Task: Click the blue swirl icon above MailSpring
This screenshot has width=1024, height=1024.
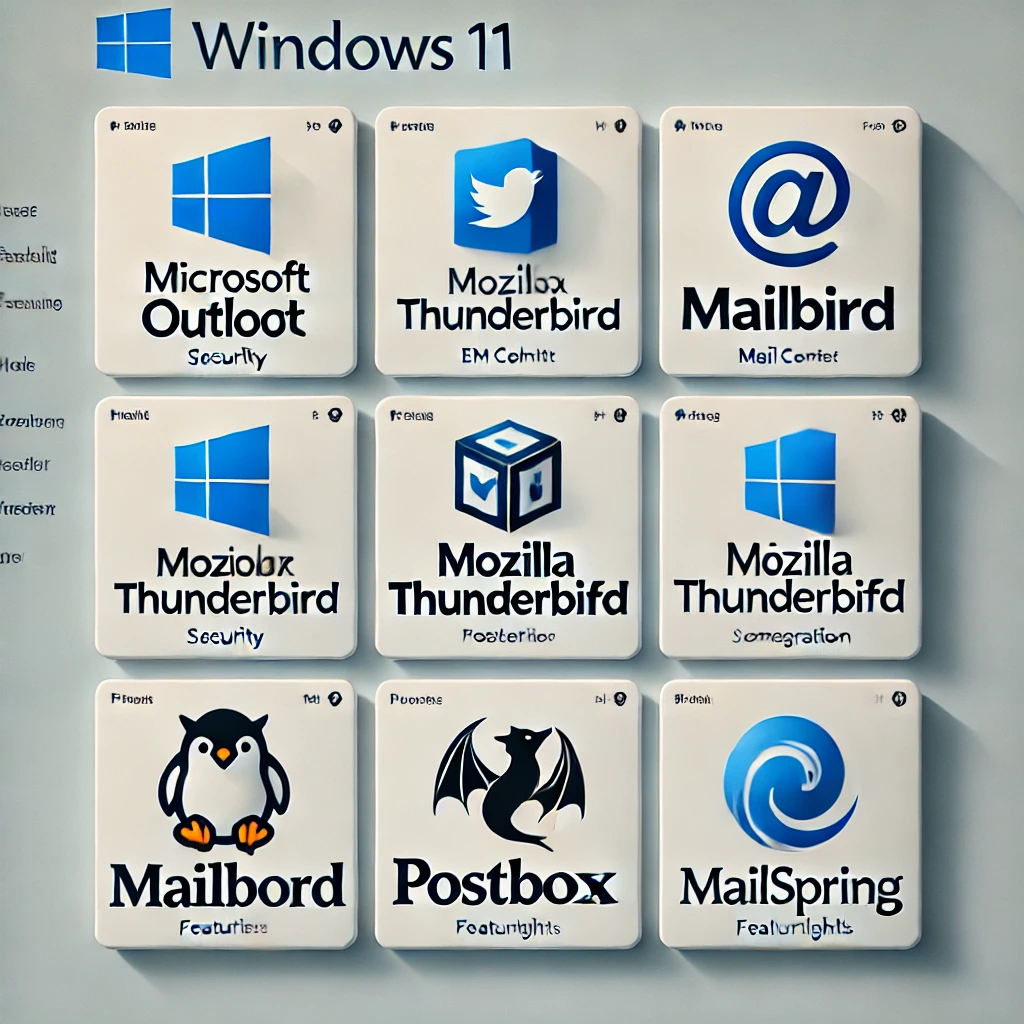Action: click(x=790, y=782)
